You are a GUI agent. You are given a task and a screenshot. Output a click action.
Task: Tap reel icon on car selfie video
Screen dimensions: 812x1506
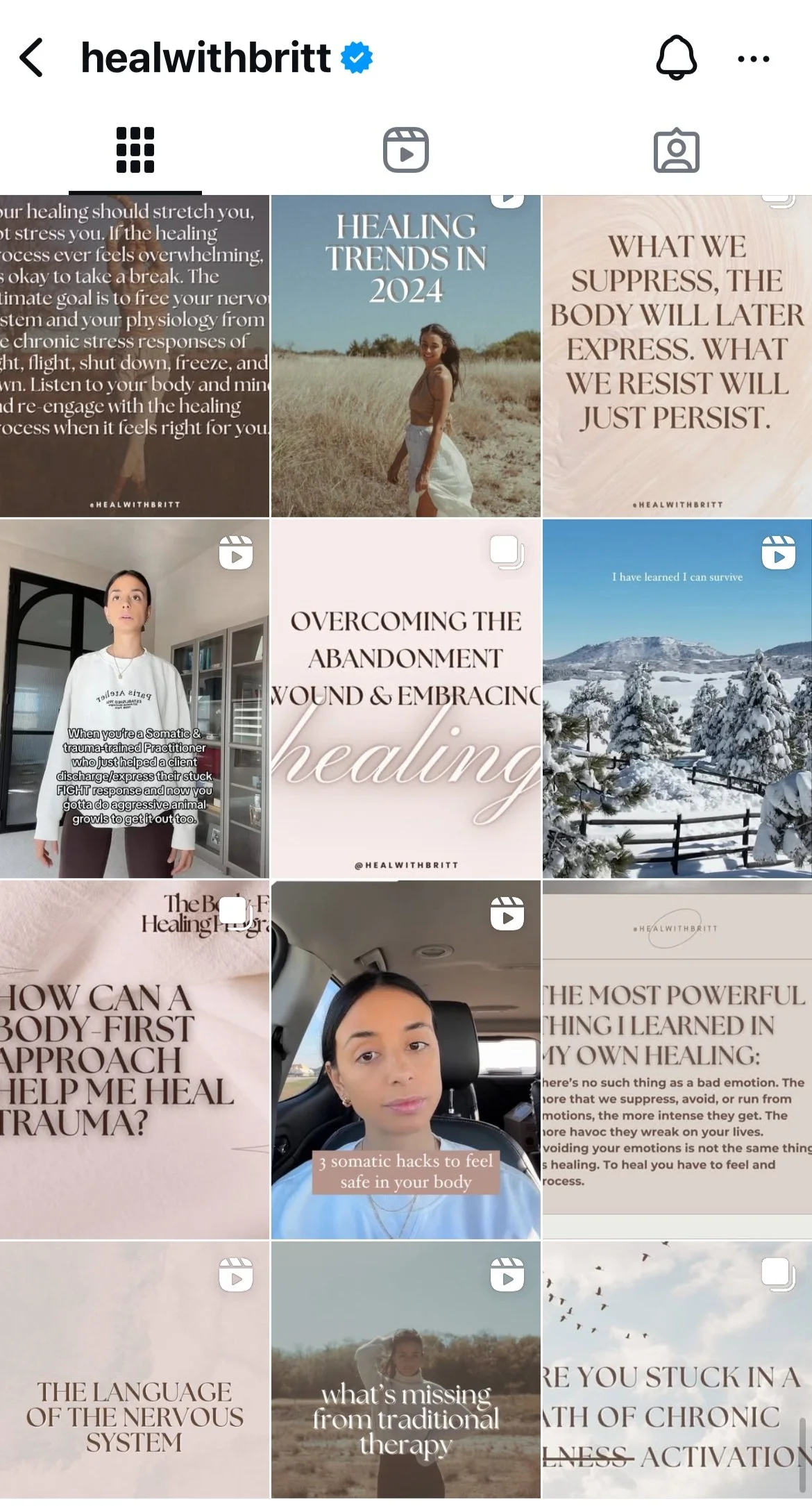pos(507,914)
